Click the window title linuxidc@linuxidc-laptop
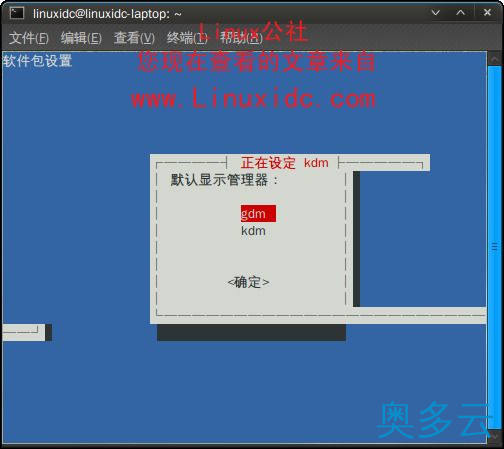Viewport: 504px width, 449px height. tap(107, 14)
